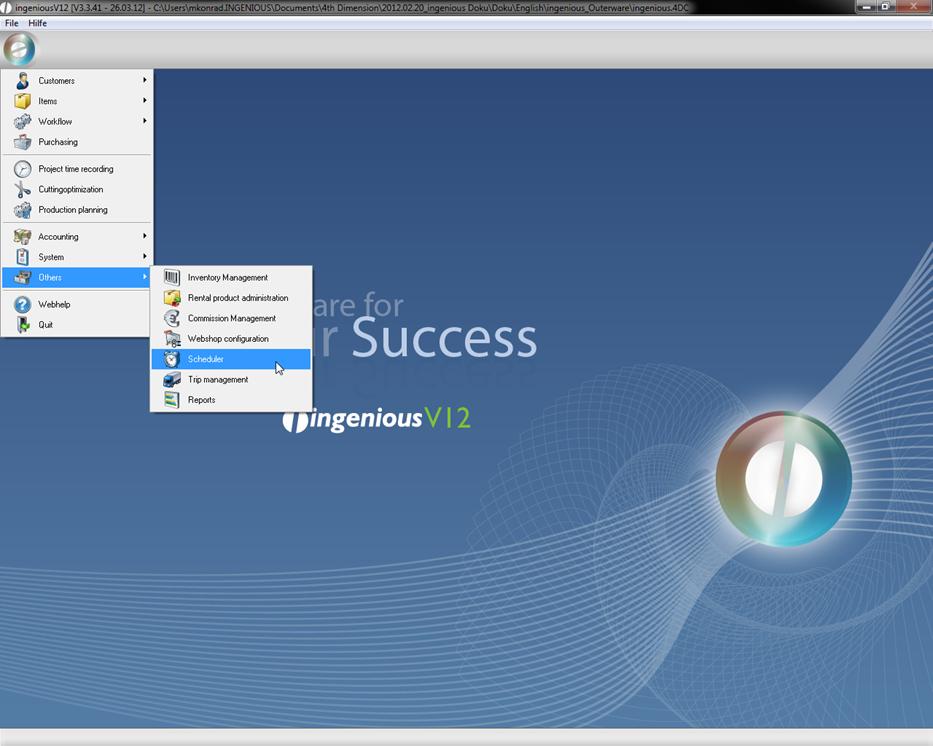Click the Trip management truck icon
Viewport: 933px width, 746px height.
tap(172, 380)
